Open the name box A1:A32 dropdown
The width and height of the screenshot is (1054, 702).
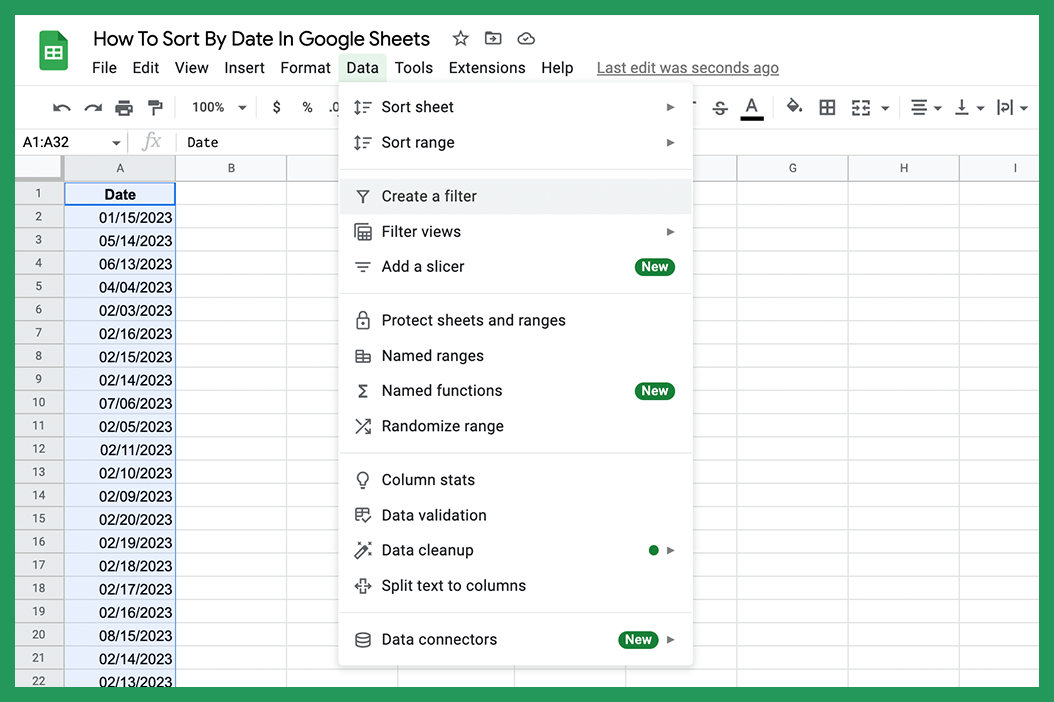pos(116,143)
